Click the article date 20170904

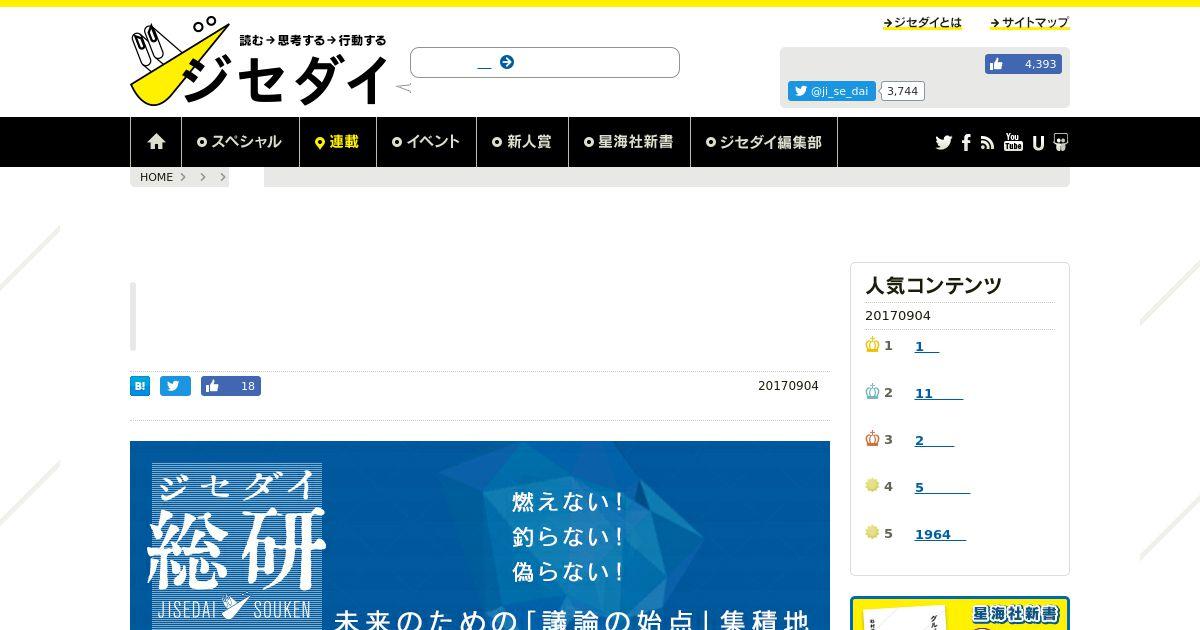788,386
